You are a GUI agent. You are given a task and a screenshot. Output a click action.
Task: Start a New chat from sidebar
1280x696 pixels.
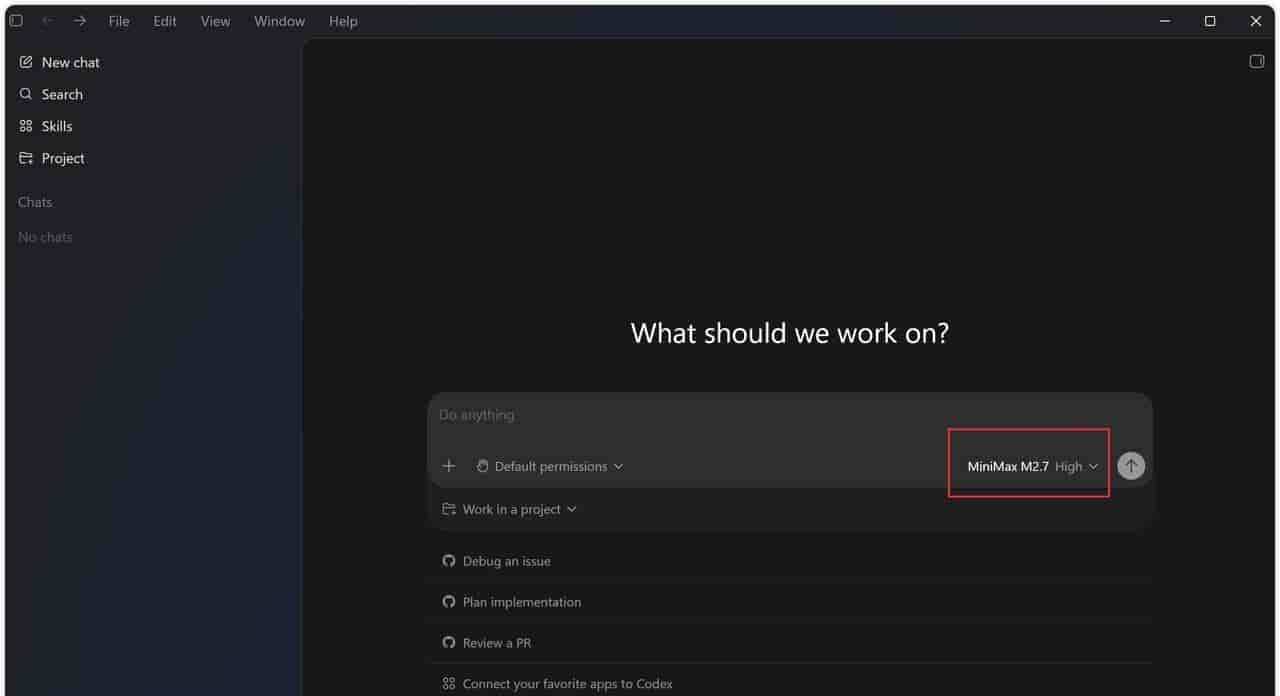[60, 62]
